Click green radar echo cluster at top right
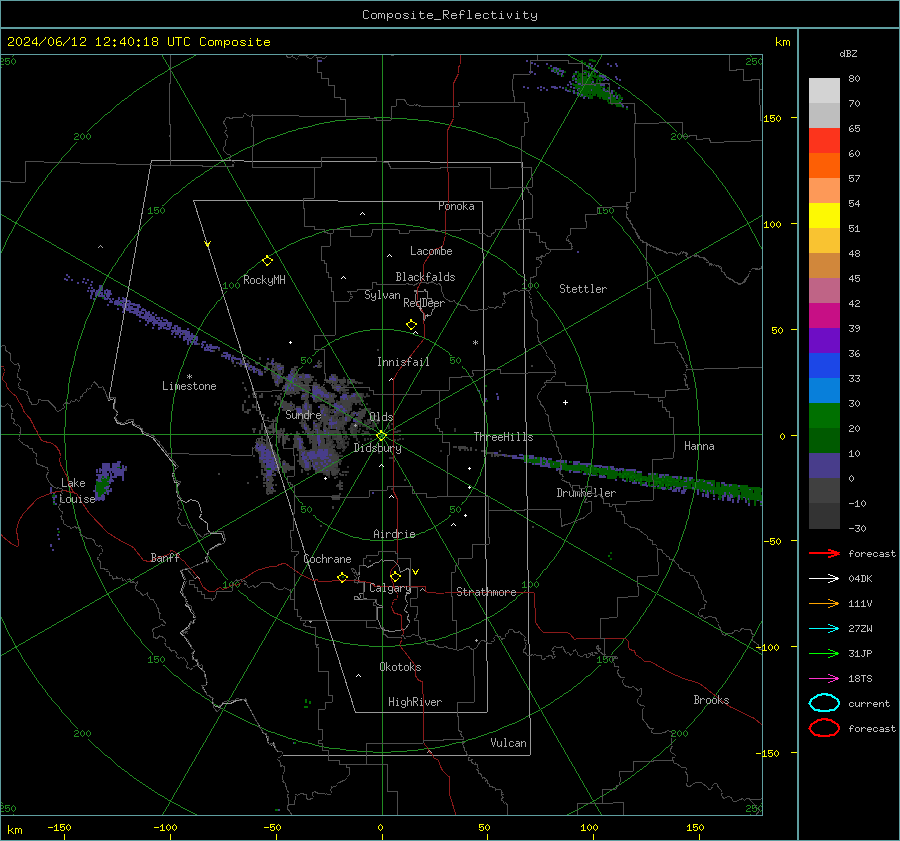The image size is (900, 841). point(594,86)
